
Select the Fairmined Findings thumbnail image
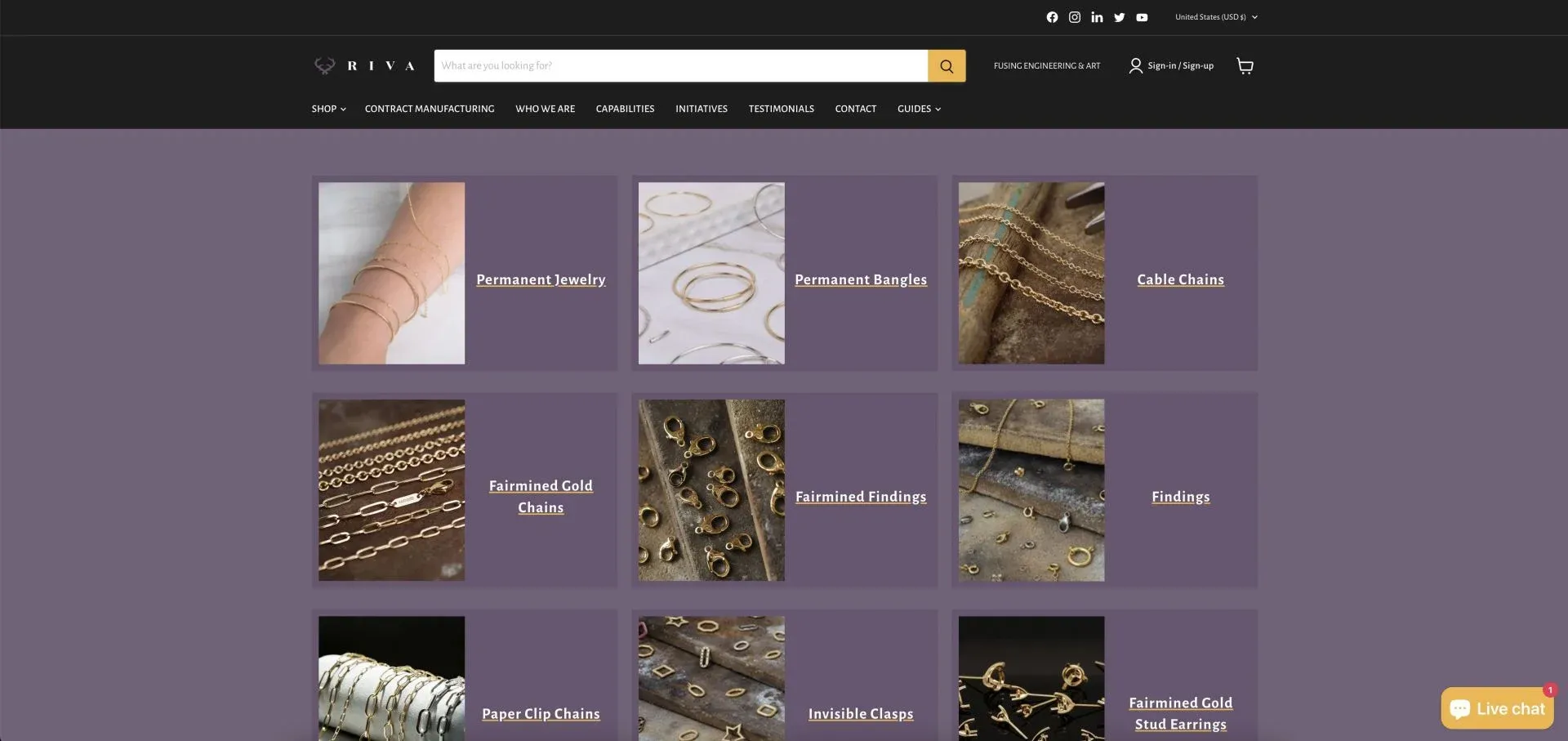click(711, 490)
